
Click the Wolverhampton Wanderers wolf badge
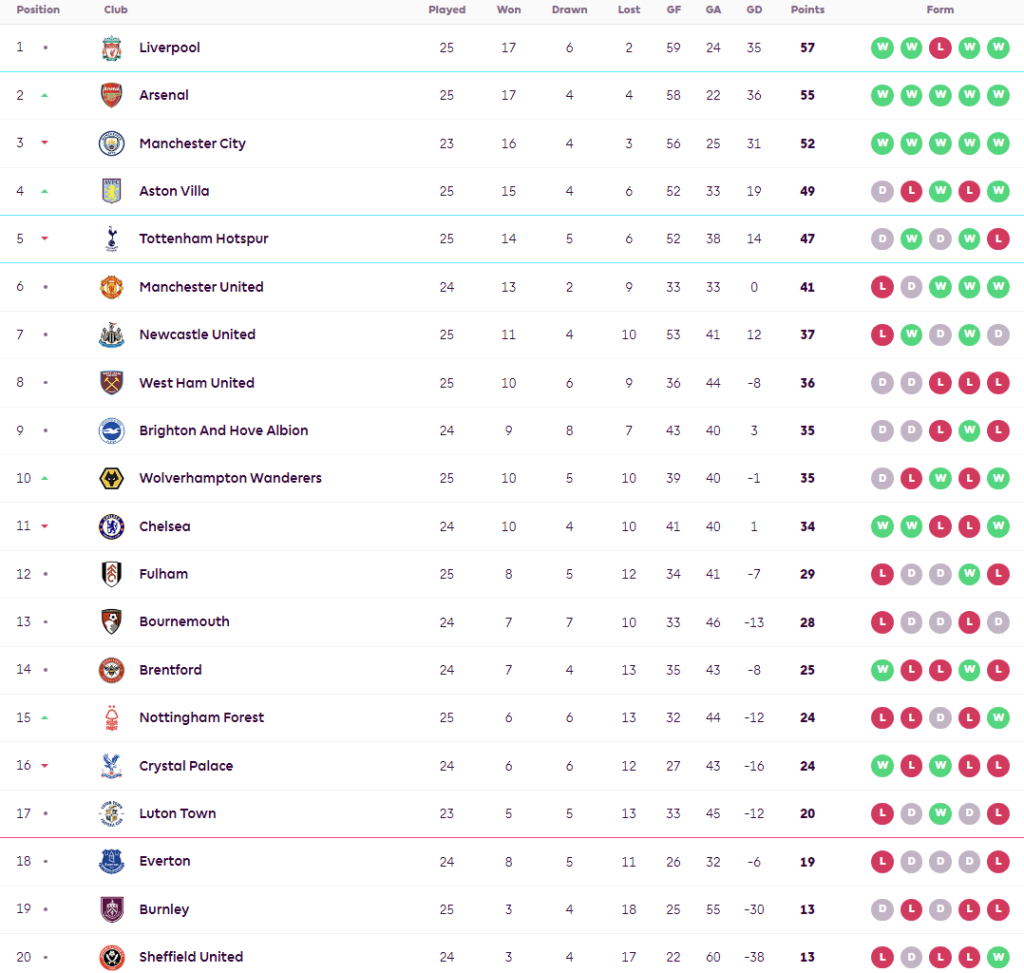point(111,478)
